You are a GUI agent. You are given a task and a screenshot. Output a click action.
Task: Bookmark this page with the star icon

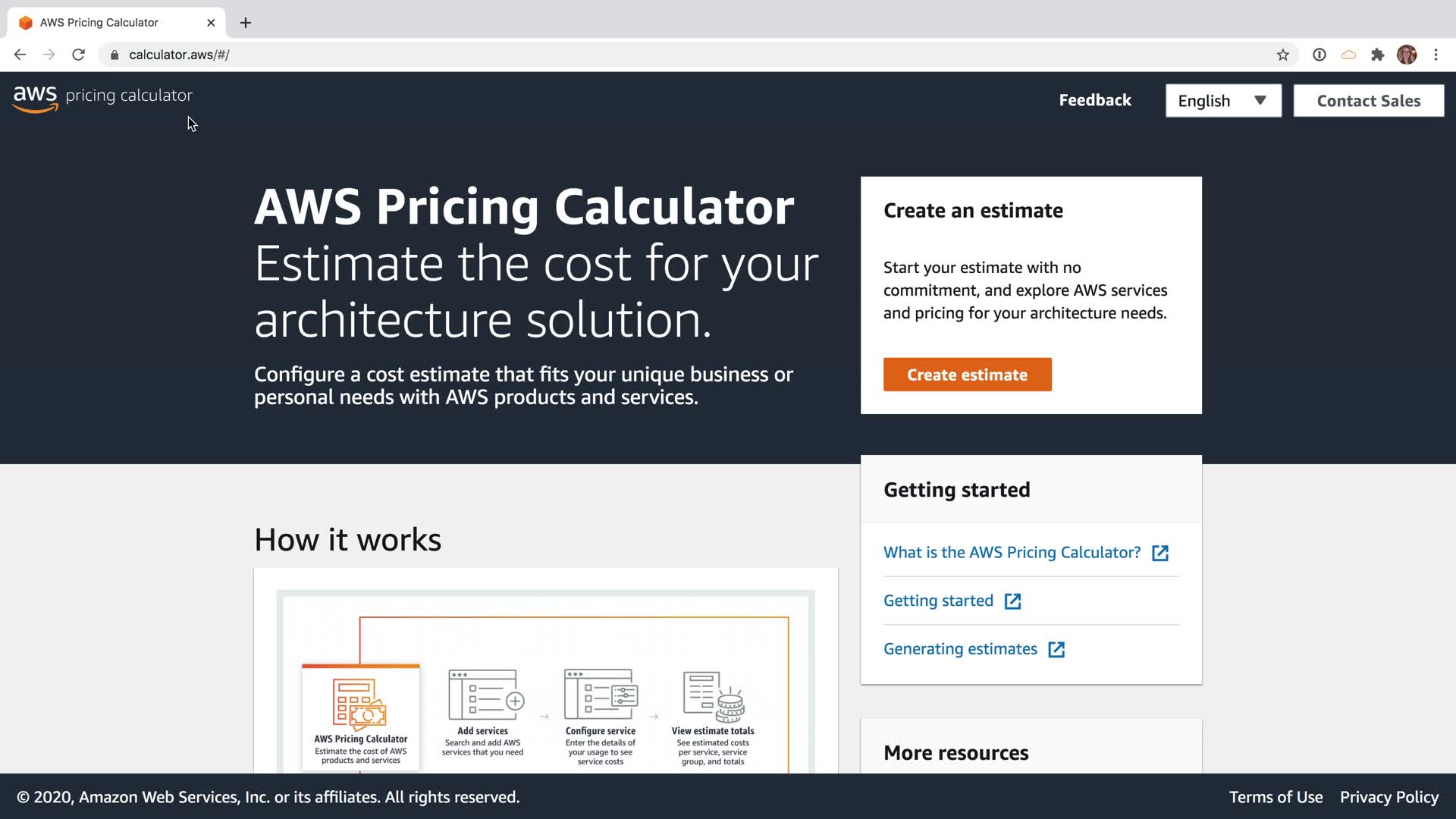click(1282, 55)
